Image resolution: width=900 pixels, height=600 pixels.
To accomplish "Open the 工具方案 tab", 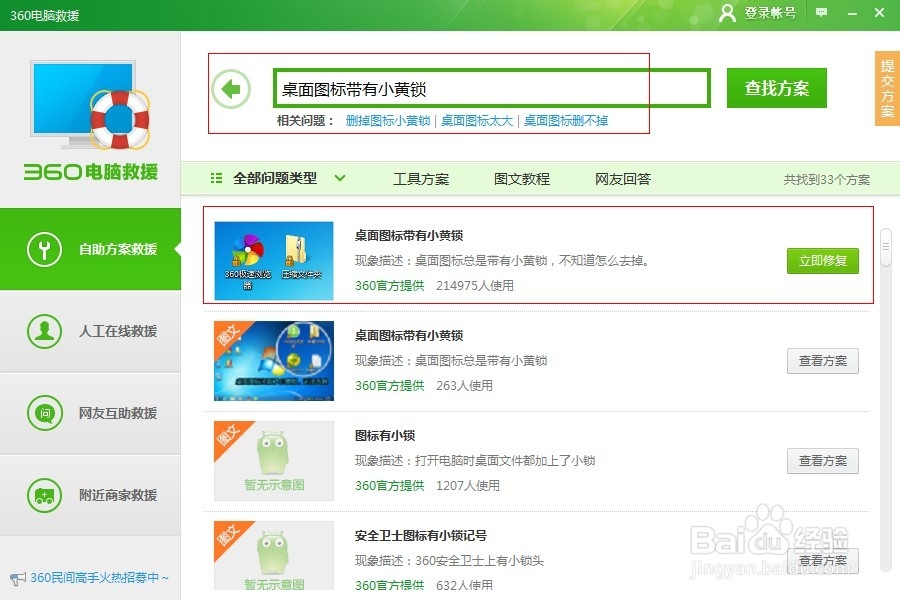I will (x=422, y=178).
